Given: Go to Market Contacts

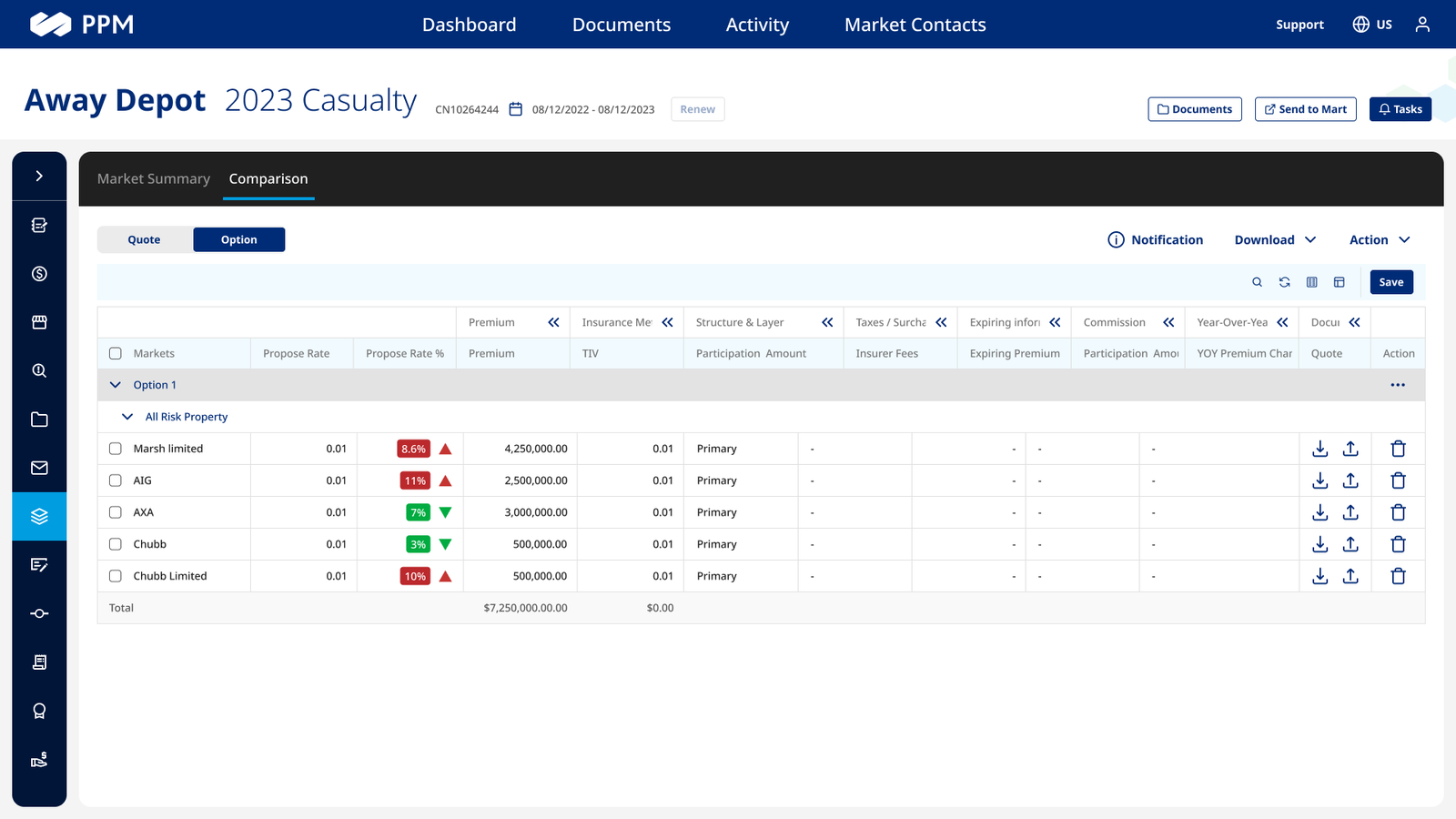Looking at the screenshot, I should point(915,25).
